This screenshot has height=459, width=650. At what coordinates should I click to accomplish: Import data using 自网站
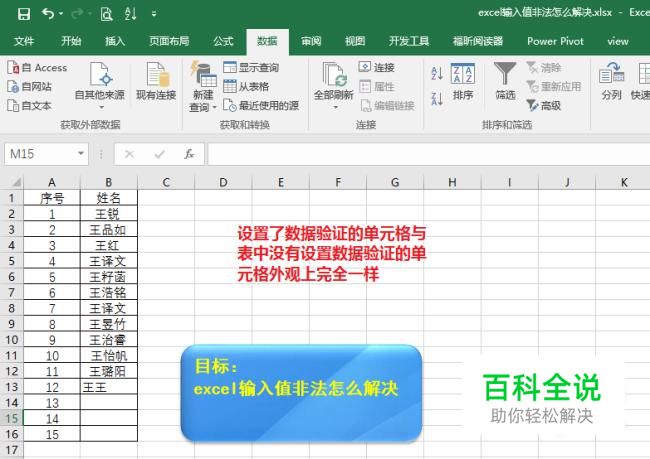coord(29,87)
